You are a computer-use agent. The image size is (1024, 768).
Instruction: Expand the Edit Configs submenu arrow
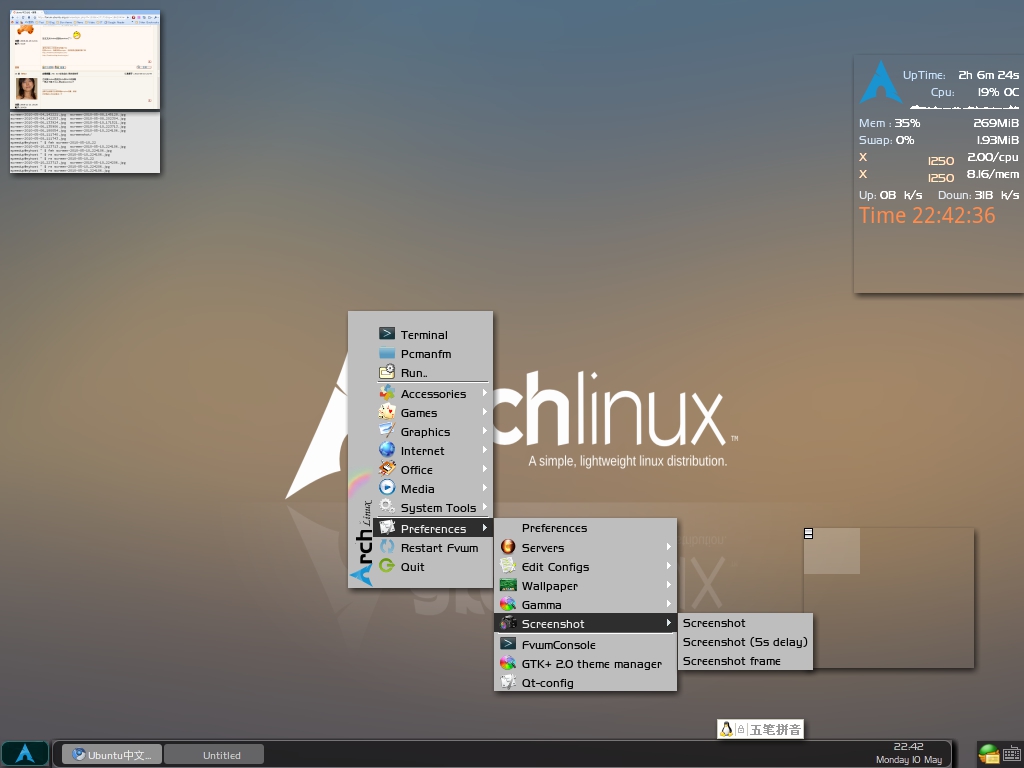coord(669,566)
